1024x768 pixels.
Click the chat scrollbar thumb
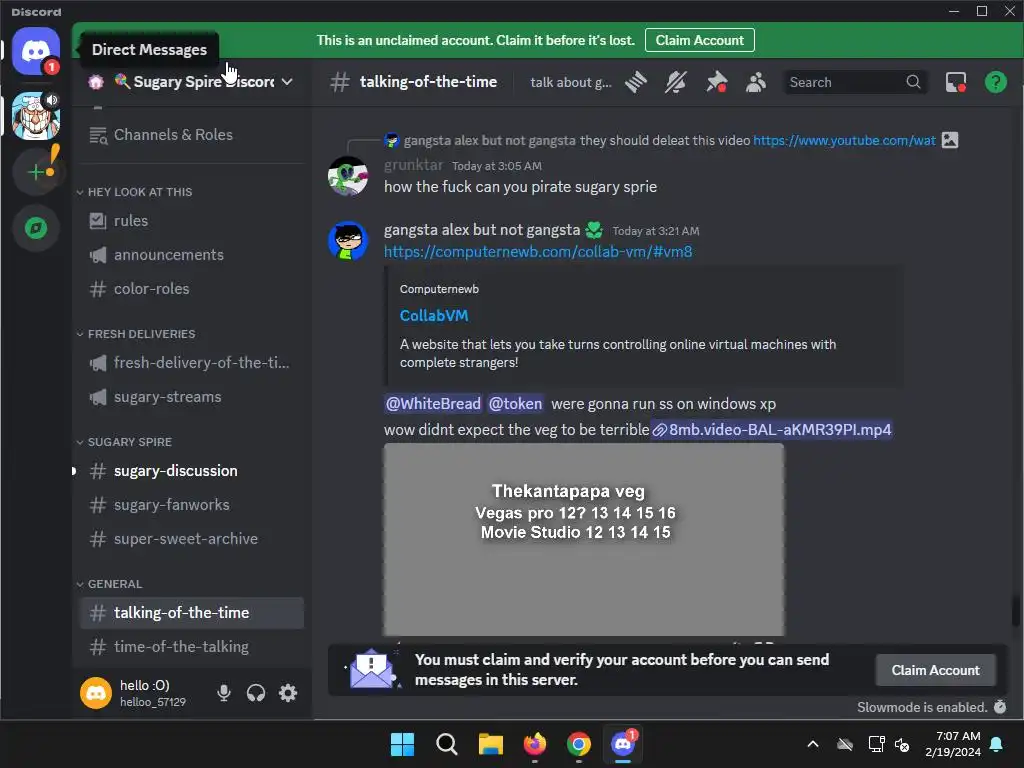click(x=1015, y=611)
